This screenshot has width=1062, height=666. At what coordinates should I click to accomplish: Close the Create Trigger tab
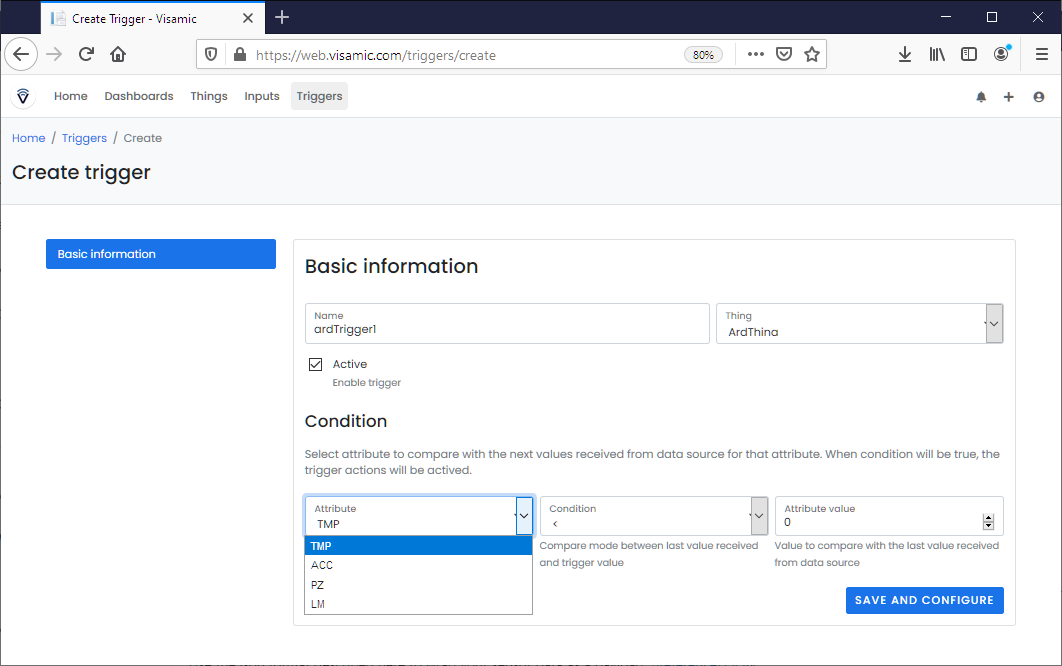click(248, 18)
